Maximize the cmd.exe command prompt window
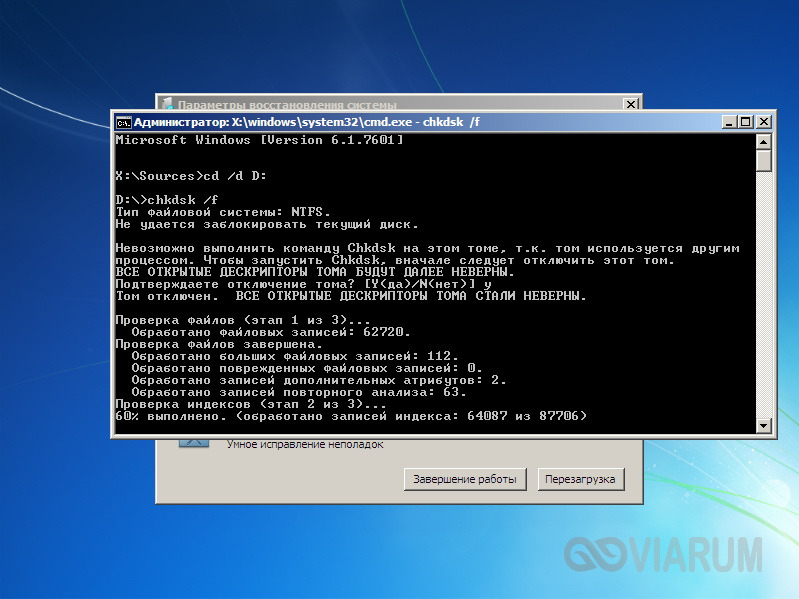The width and height of the screenshot is (799, 599). tap(746, 122)
